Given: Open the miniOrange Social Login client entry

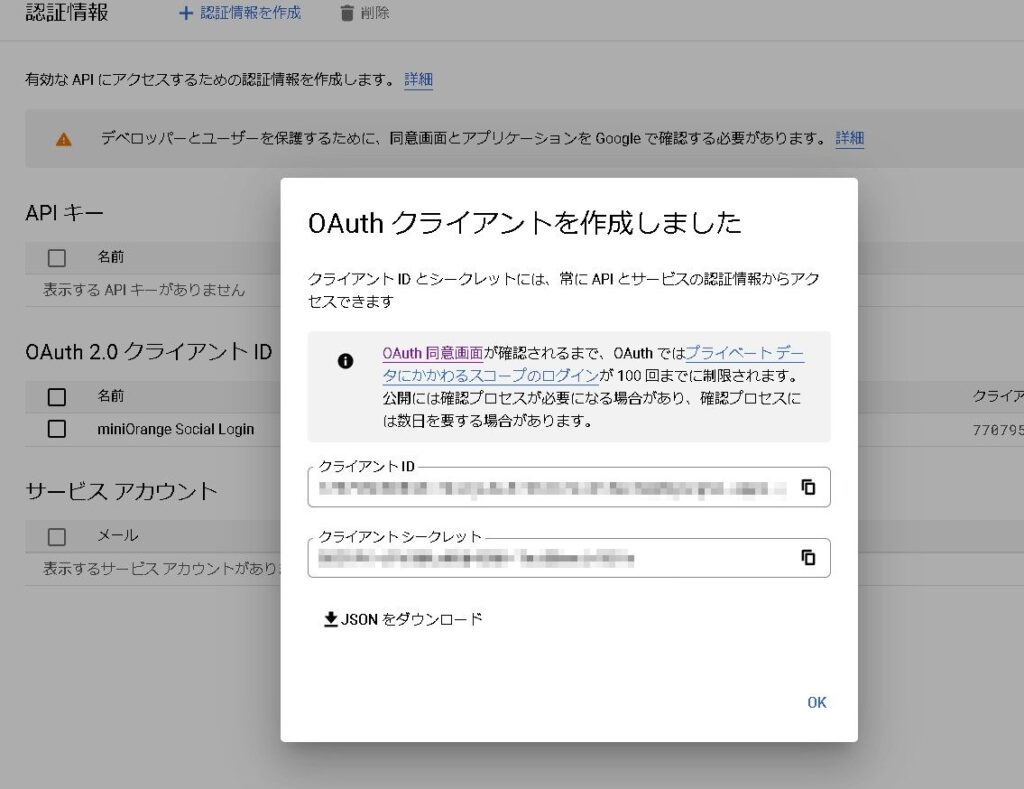Looking at the screenshot, I should (176, 429).
